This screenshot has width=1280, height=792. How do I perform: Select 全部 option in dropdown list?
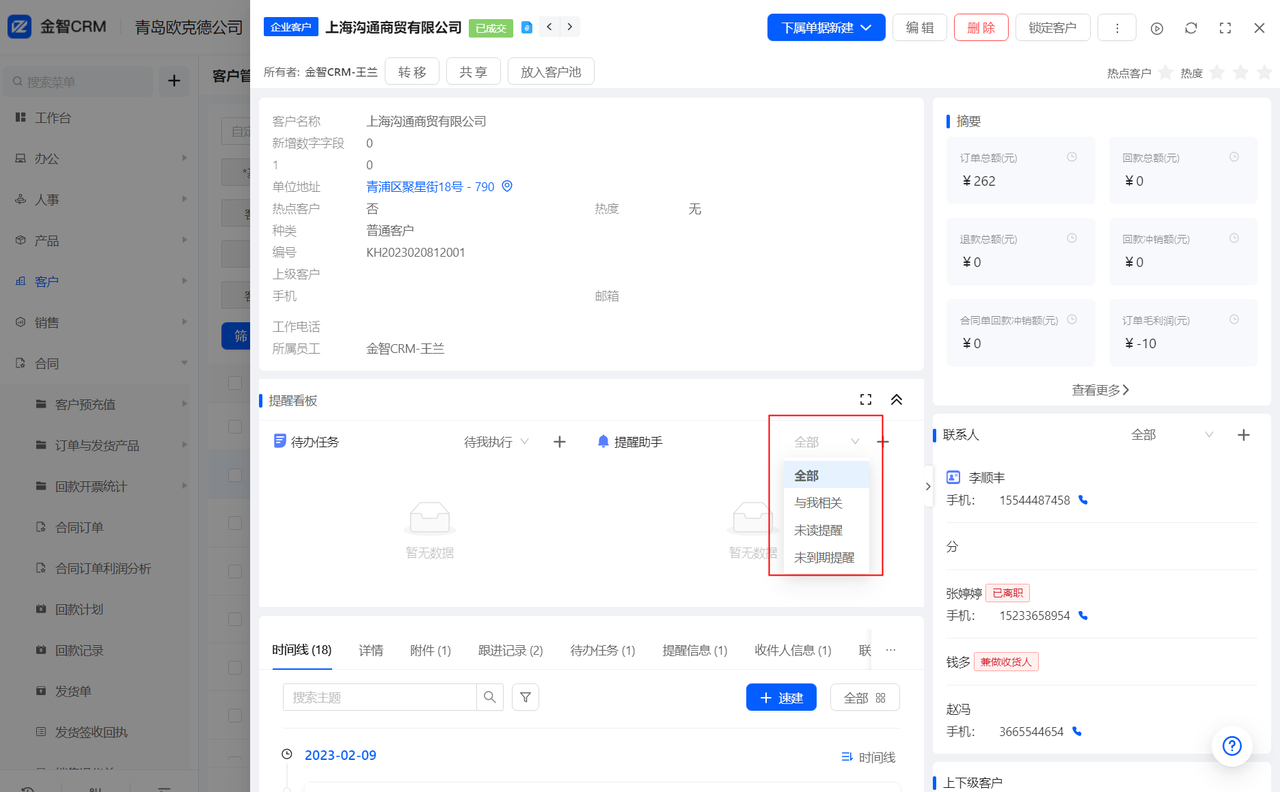pos(826,475)
